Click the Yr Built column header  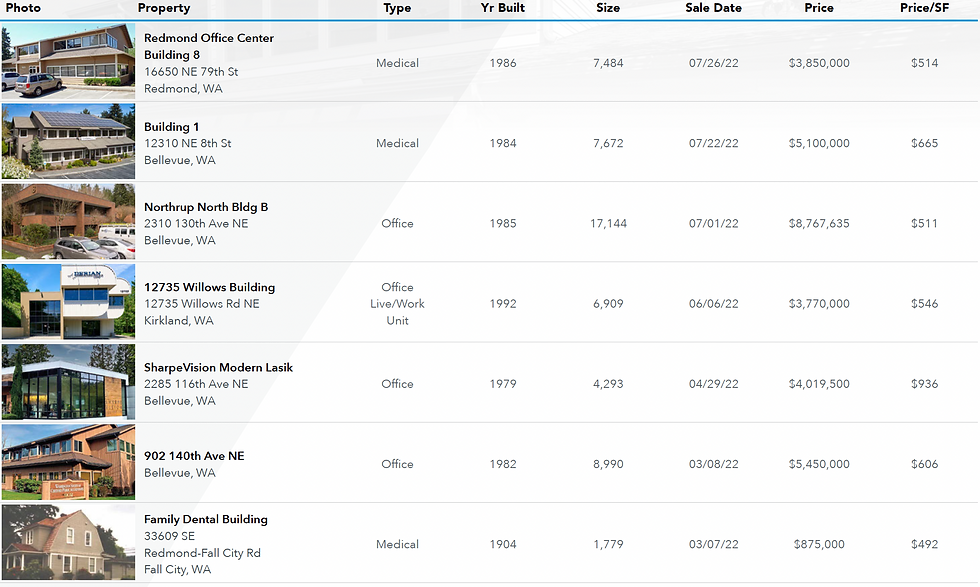coord(502,8)
